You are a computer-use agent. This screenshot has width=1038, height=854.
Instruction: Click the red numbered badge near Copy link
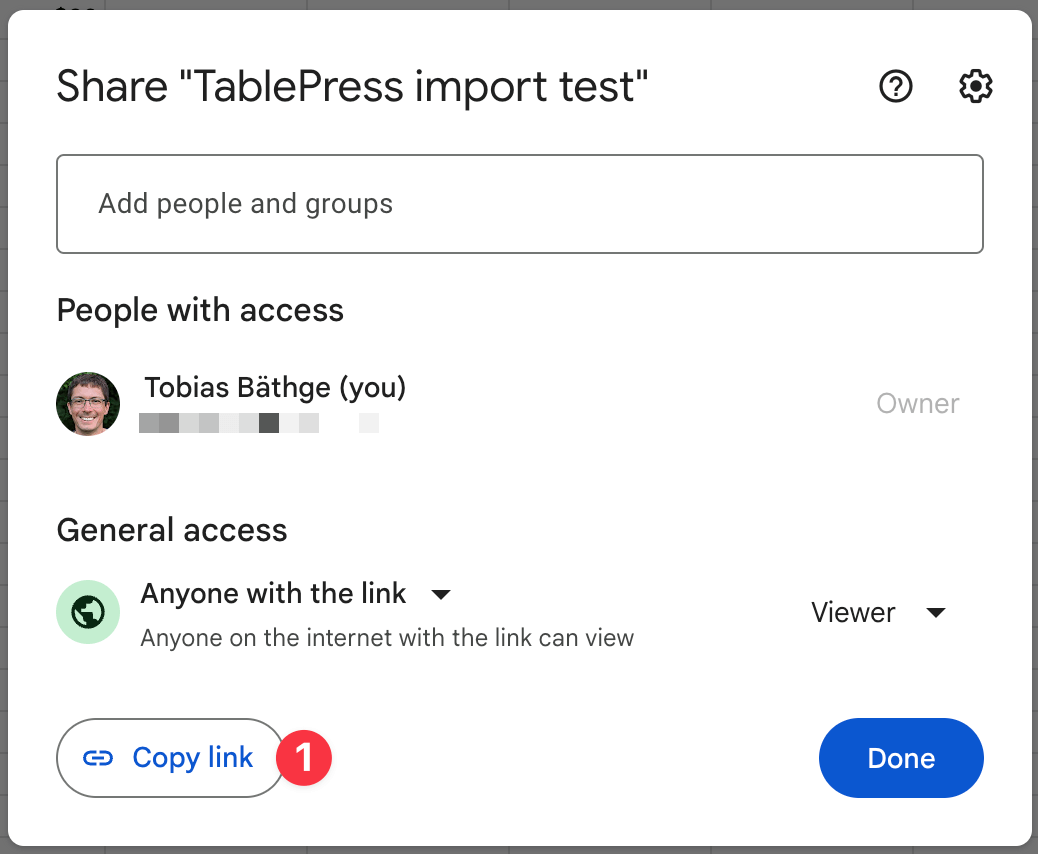coord(303,758)
